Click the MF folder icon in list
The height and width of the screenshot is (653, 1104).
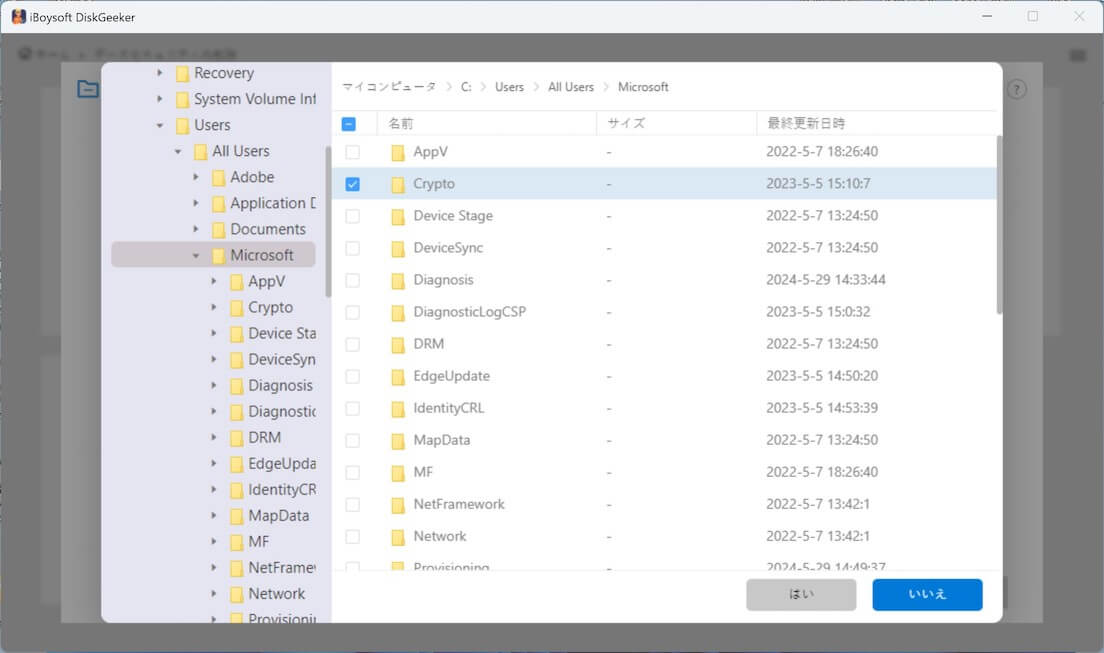398,473
